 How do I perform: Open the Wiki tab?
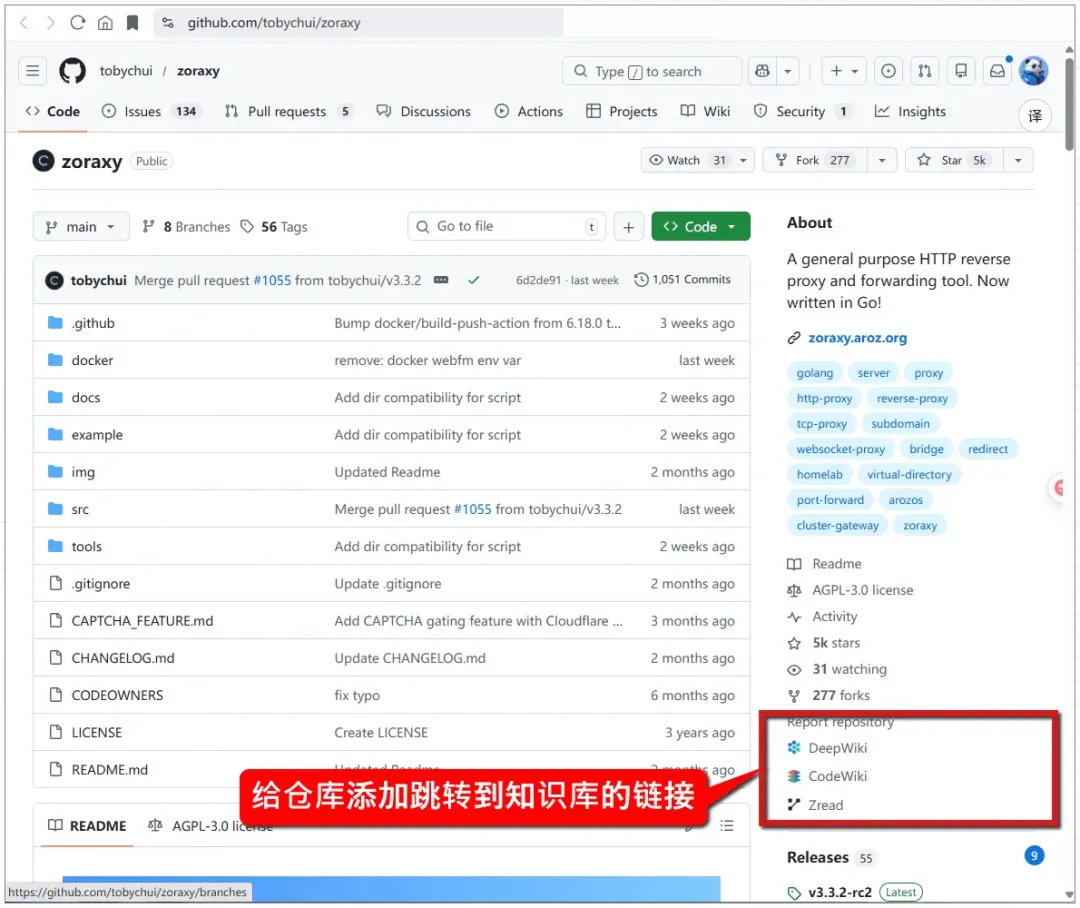(705, 112)
